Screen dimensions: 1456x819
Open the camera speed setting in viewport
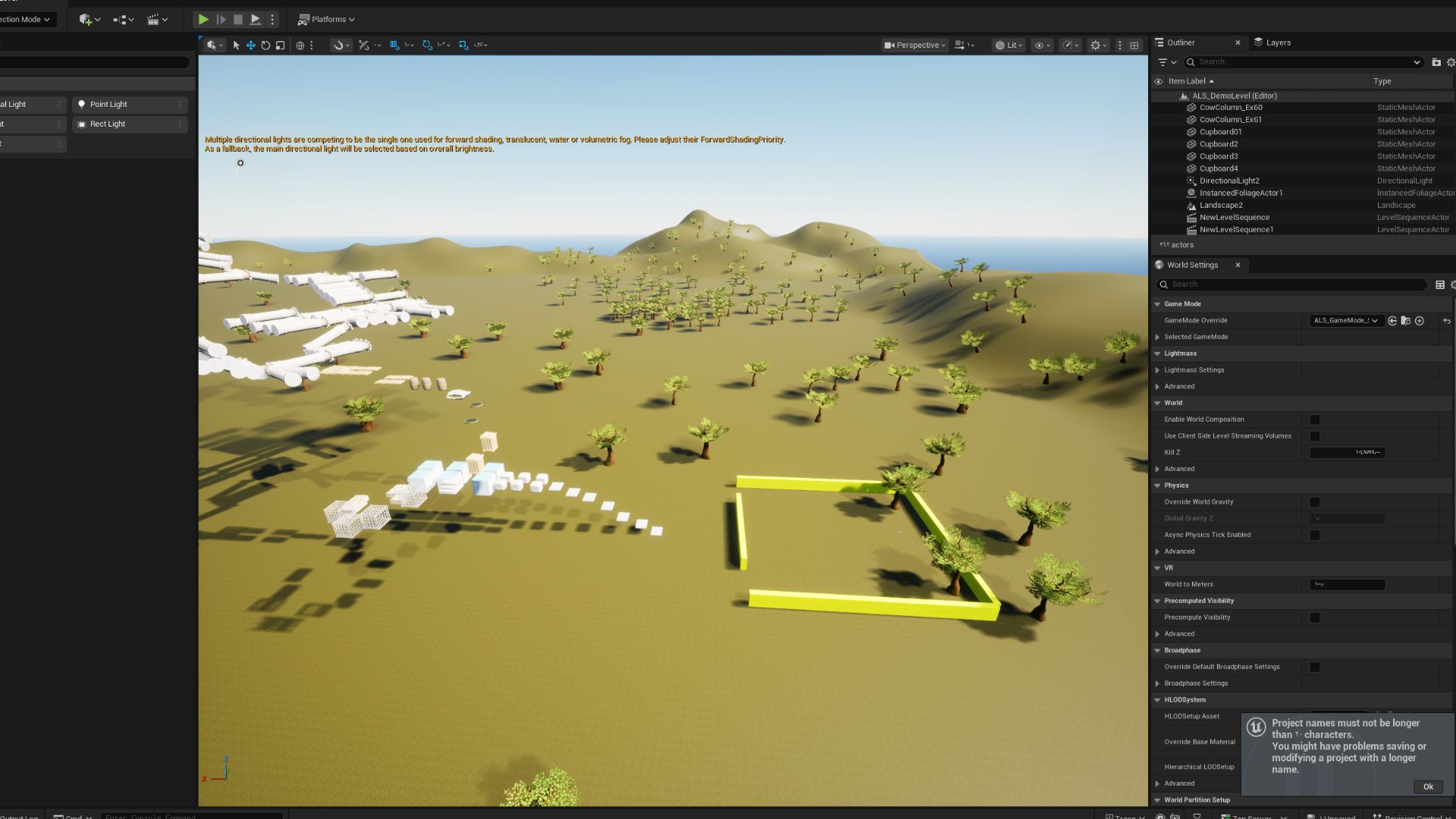(964, 45)
